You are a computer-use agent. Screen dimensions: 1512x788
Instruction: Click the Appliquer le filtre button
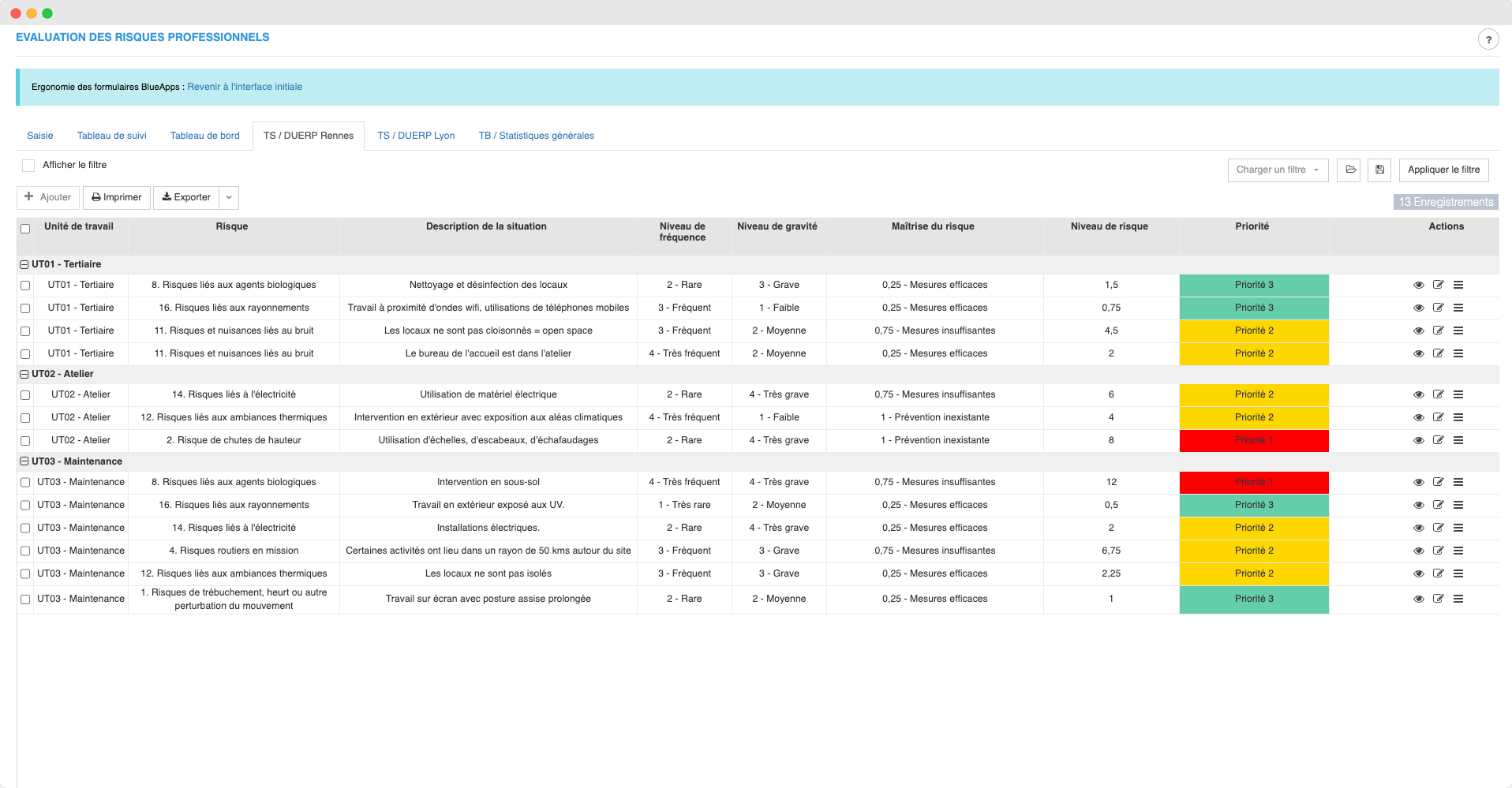click(1443, 170)
